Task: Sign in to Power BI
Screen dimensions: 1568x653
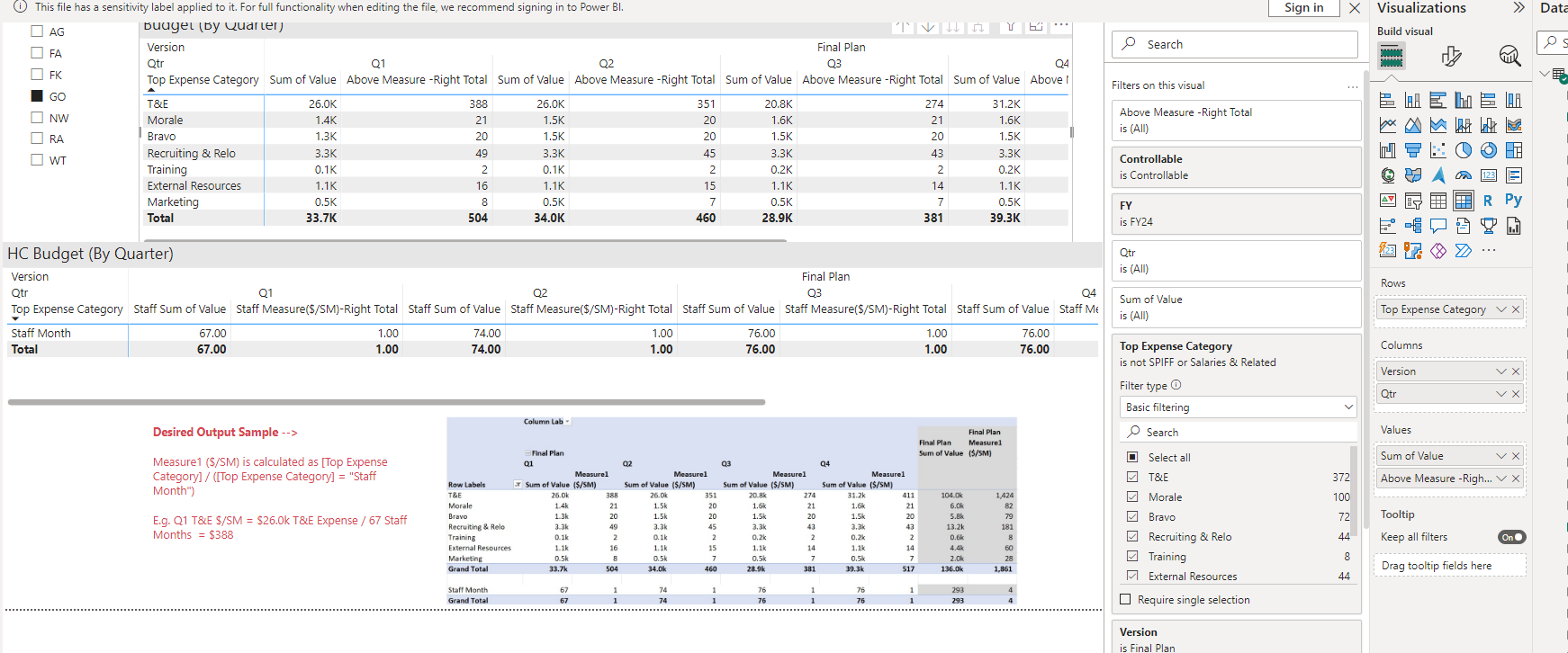Action: click(x=1303, y=8)
